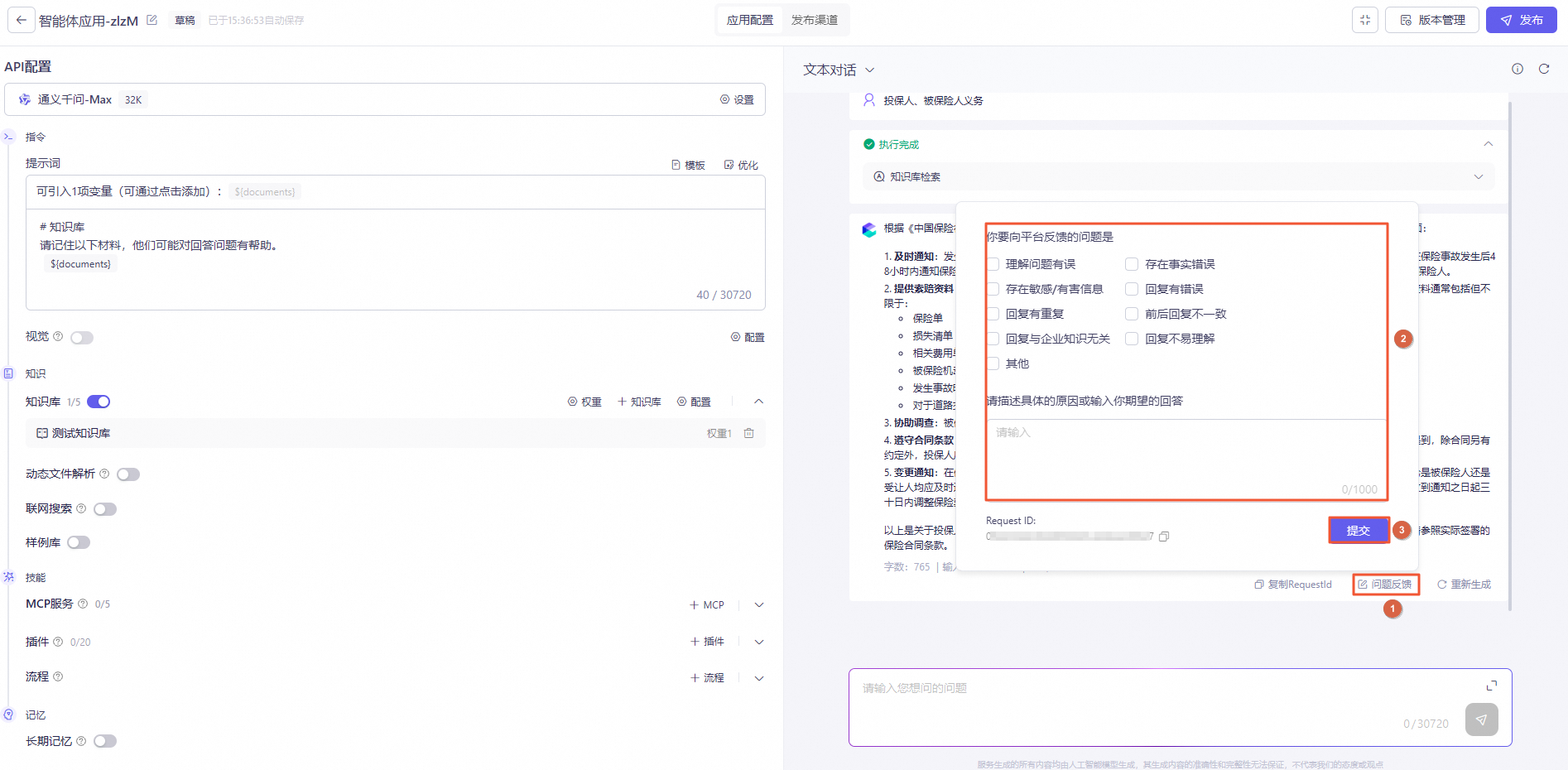Open the 动态文件解析 help icon
This screenshot has height=770, width=1568.
[x=104, y=474]
